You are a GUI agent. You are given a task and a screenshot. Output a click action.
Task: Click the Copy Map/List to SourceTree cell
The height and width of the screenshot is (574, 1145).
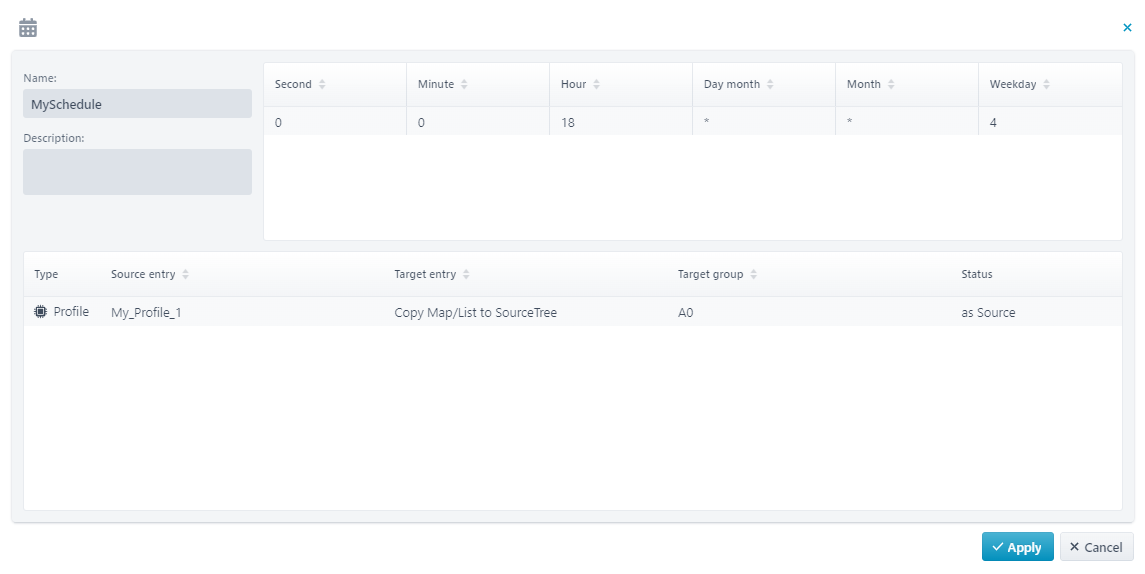[476, 313]
